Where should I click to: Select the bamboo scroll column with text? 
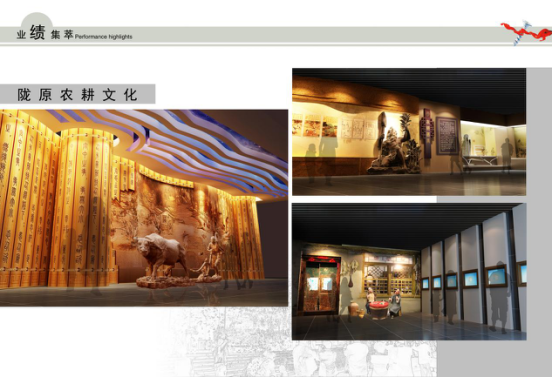82,208
